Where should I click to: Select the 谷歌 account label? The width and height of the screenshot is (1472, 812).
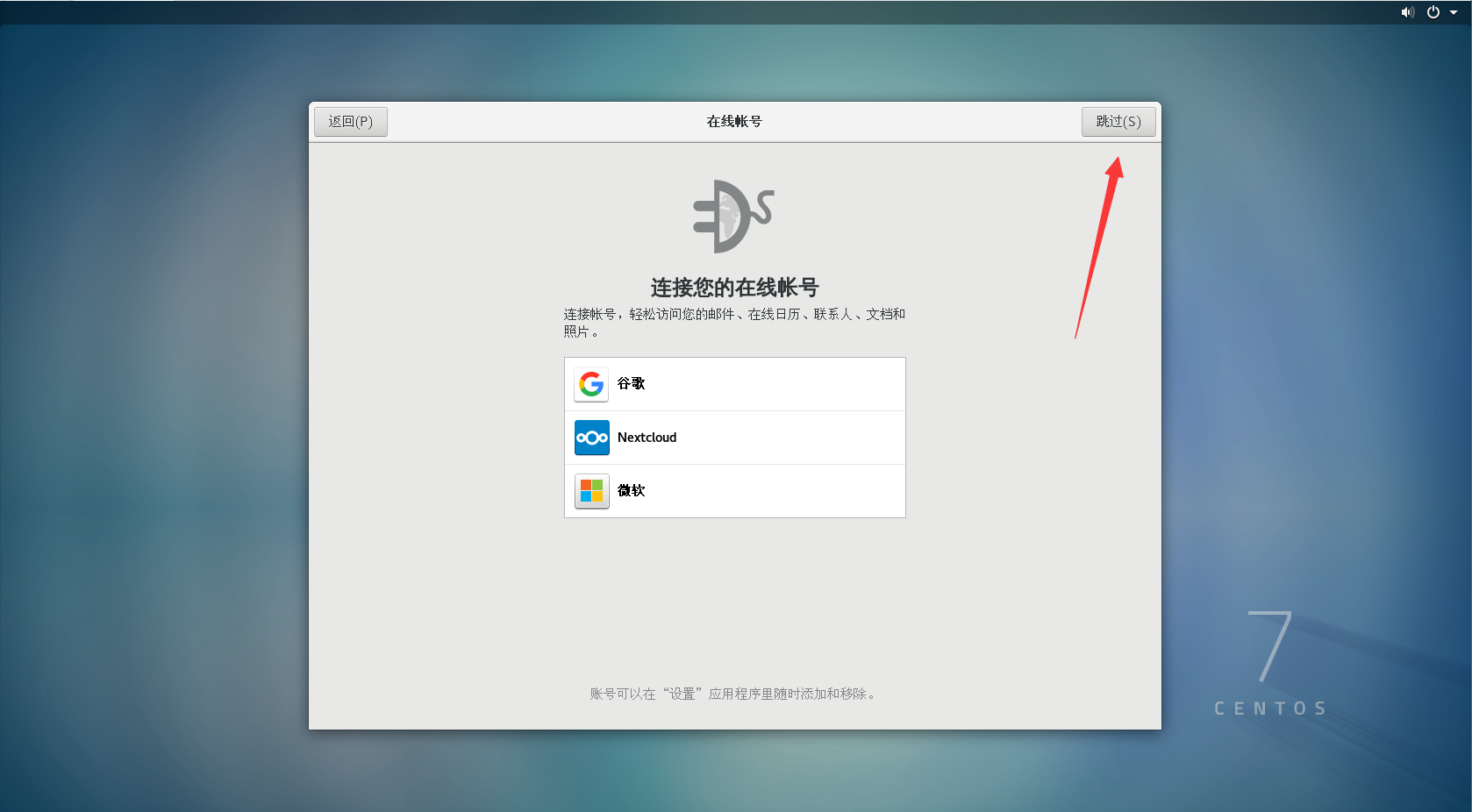(631, 383)
